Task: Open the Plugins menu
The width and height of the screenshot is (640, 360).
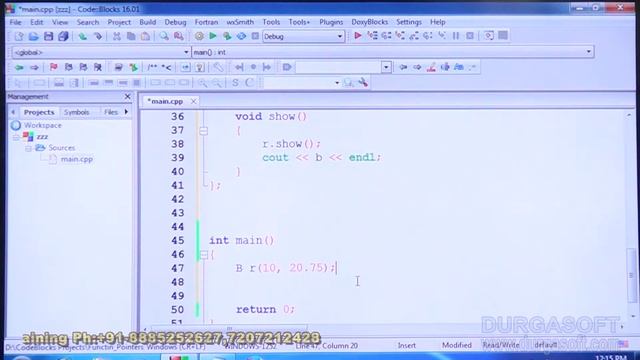Action: point(331,22)
